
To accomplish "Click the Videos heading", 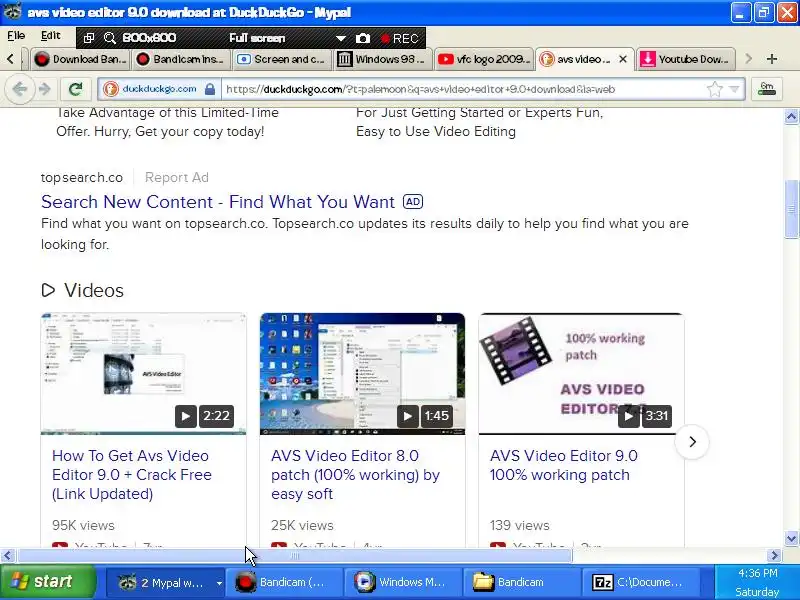I will [x=94, y=290].
